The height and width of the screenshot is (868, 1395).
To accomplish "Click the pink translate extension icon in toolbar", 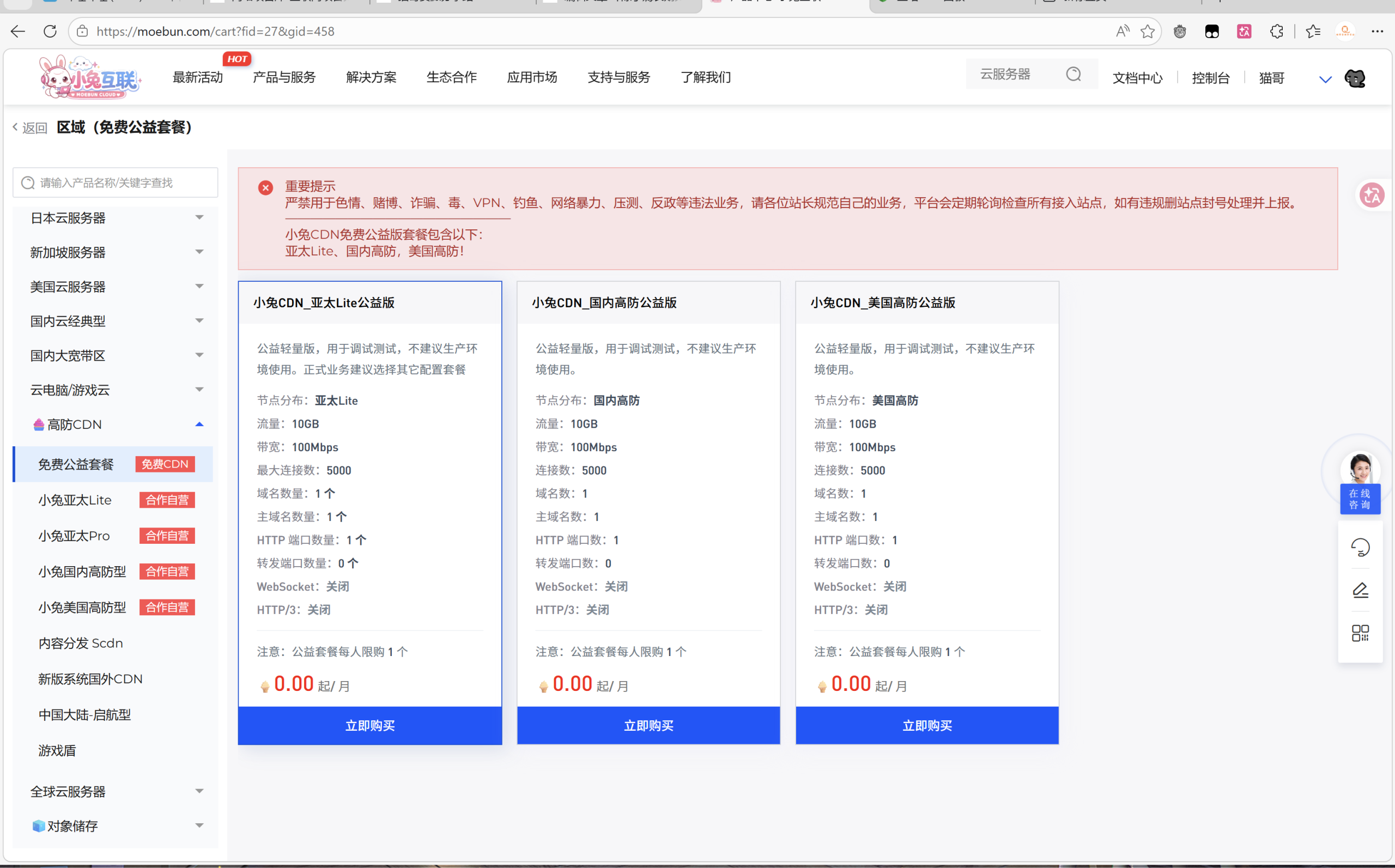I will click(1244, 31).
